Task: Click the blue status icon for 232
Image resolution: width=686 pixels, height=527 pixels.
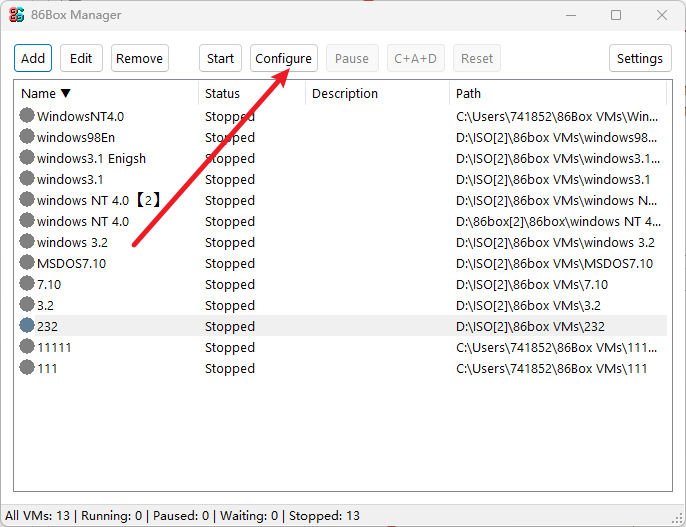Action: [27, 326]
